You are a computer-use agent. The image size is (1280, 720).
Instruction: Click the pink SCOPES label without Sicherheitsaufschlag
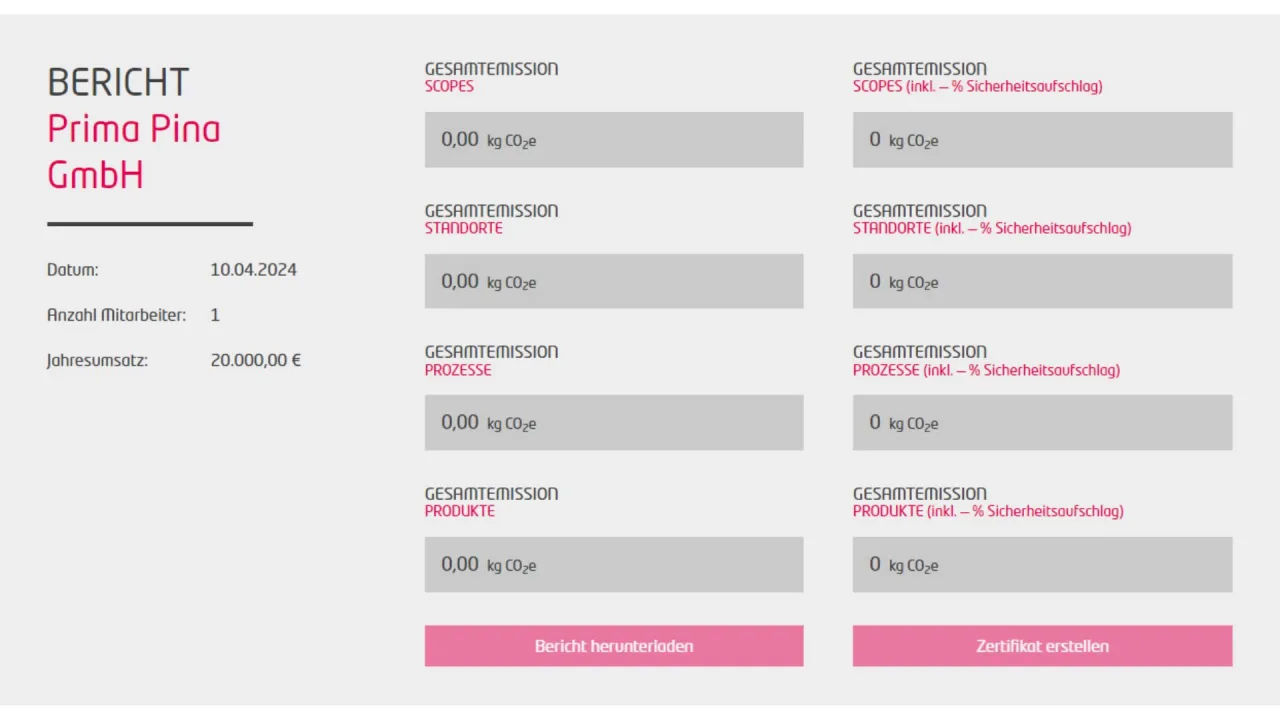[x=449, y=87]
